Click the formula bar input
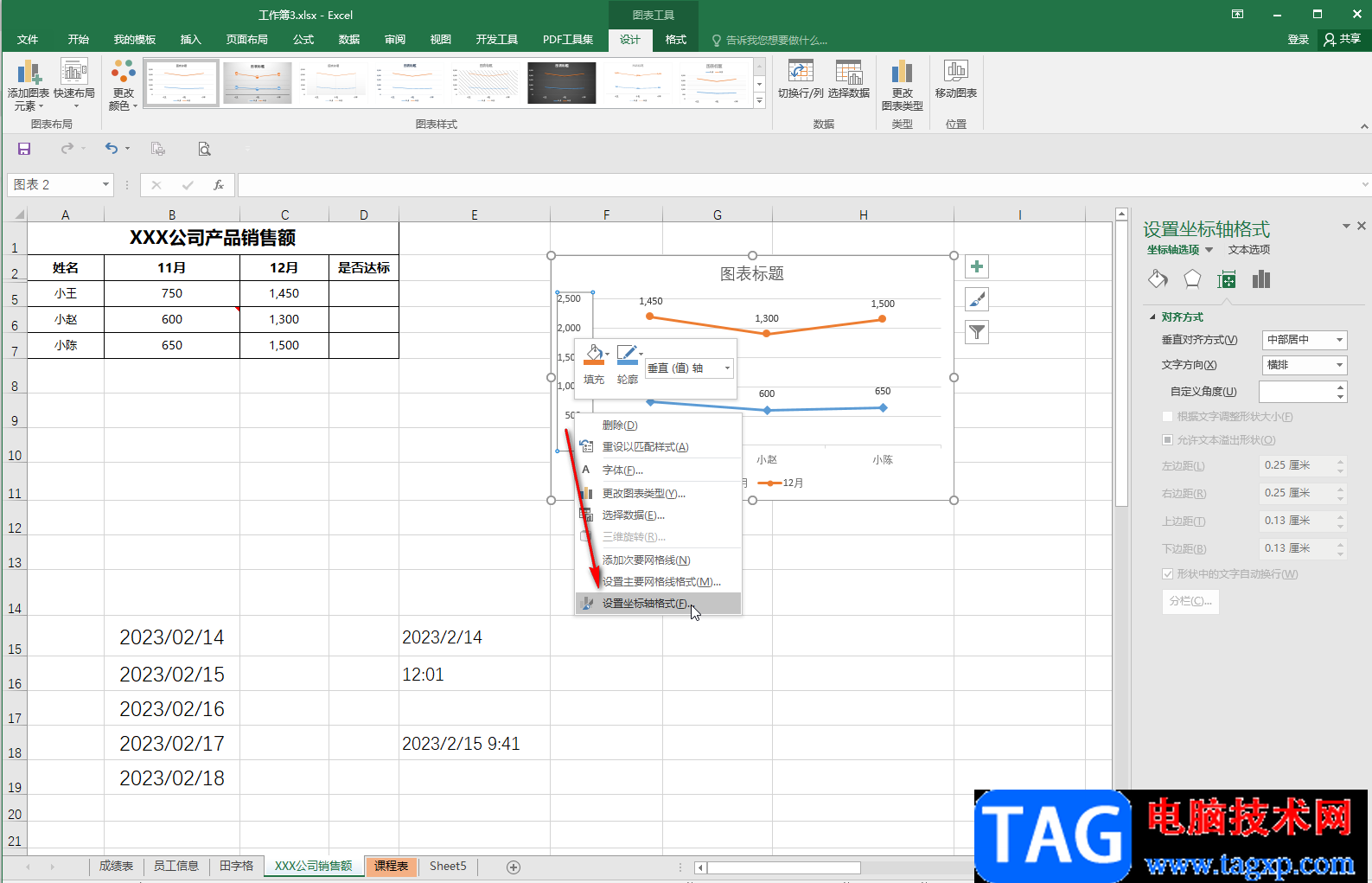 (800, 185)
